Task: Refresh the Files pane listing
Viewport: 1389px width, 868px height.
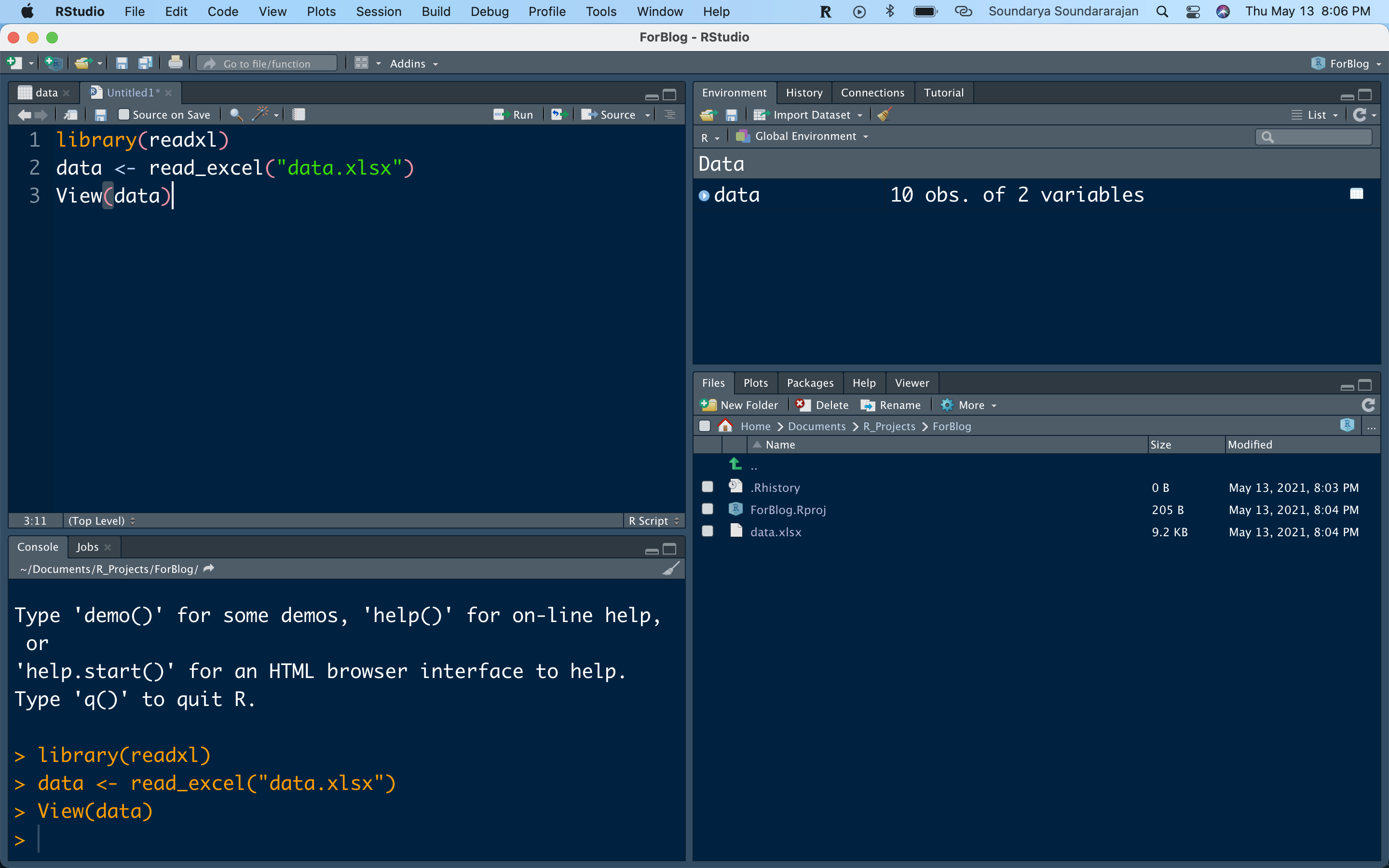Action: pos(1368,405)
